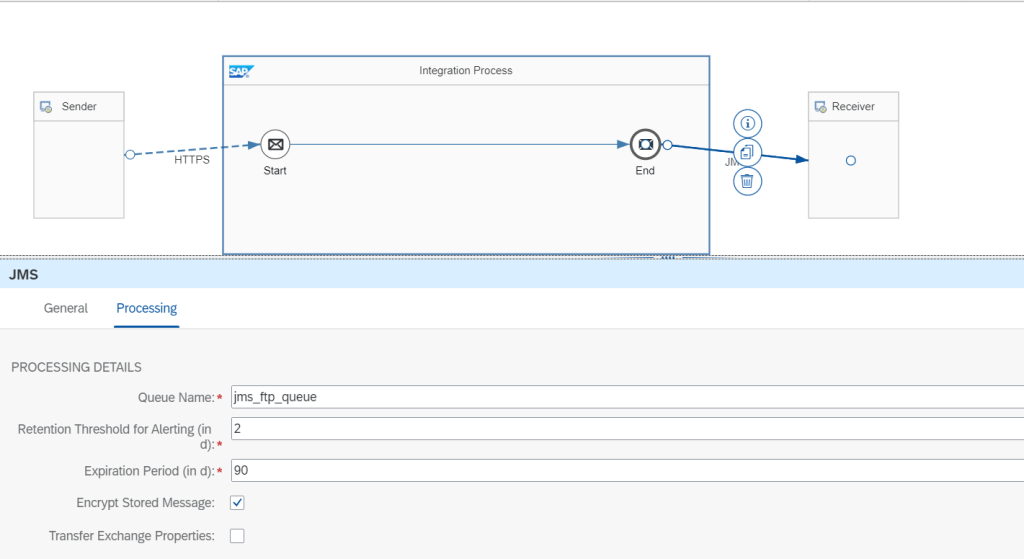Click the Sender participant icon

pyautogui.click(x=46, y=107)
